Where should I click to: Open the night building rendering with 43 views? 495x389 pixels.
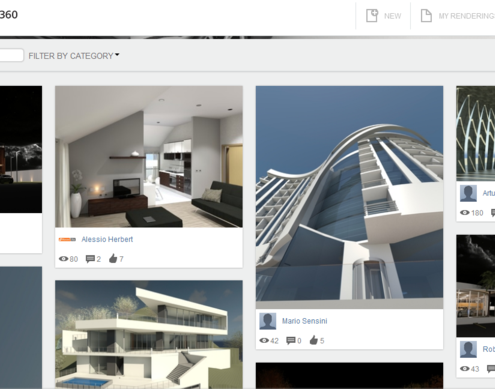(476, 286)
